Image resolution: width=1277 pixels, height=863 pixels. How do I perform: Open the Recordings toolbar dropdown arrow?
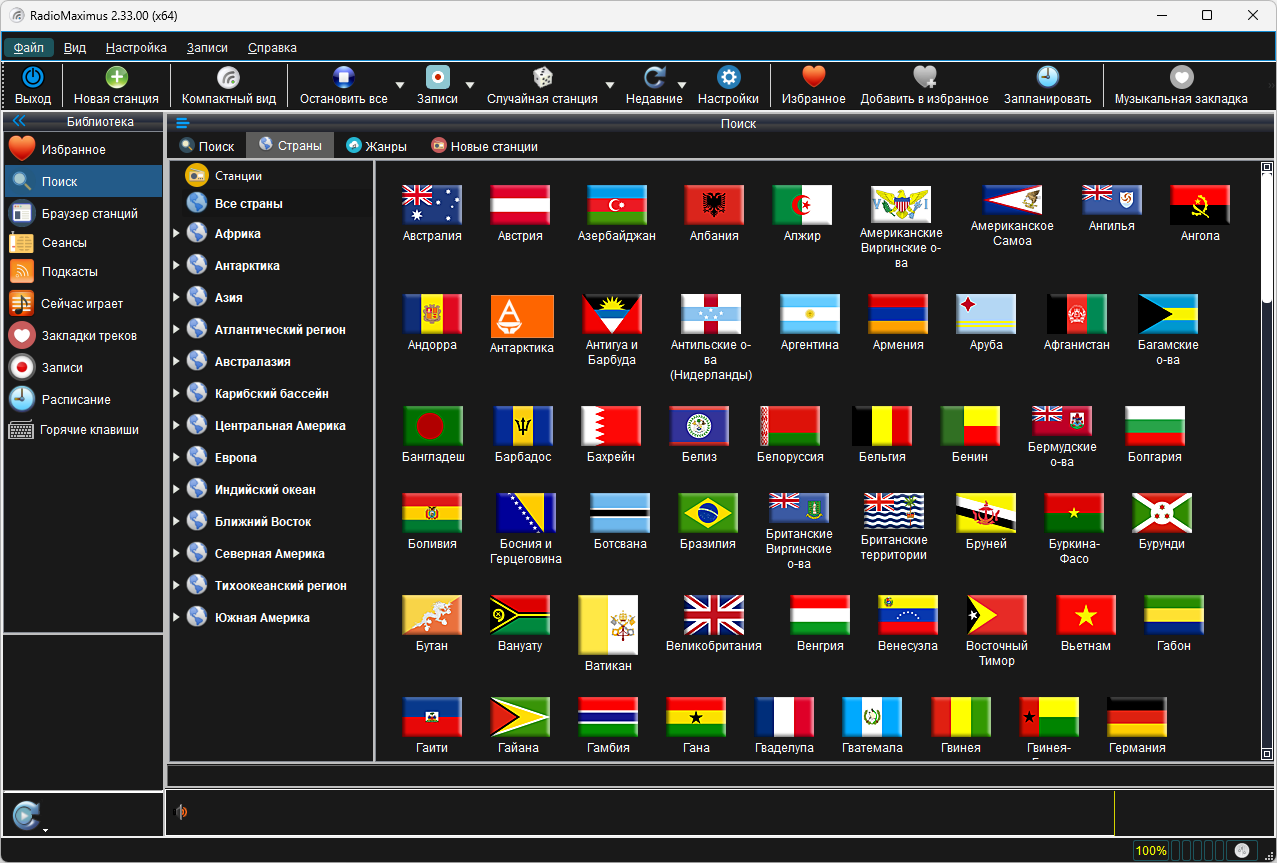point(470,86)
